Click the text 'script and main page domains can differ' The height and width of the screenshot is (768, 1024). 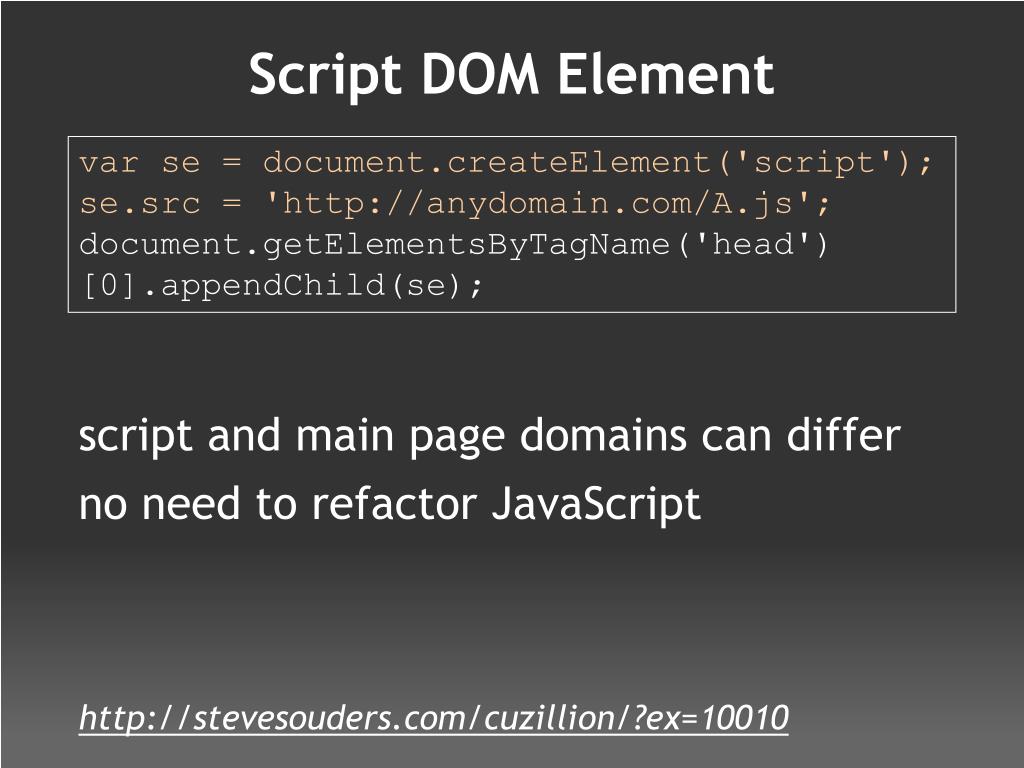click(x=490, y=436)
